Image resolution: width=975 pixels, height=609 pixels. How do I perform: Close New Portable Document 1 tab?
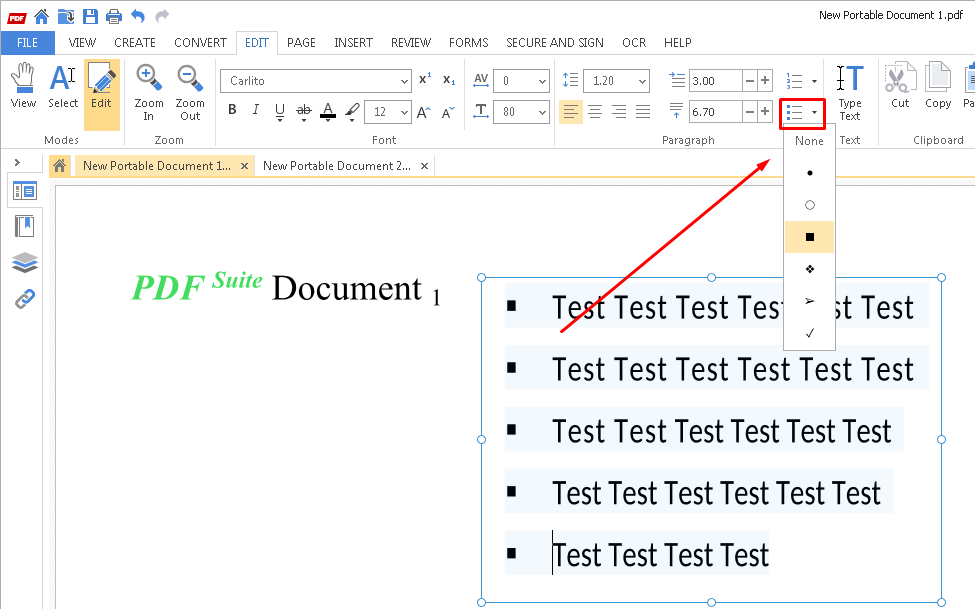click(244, 166)
